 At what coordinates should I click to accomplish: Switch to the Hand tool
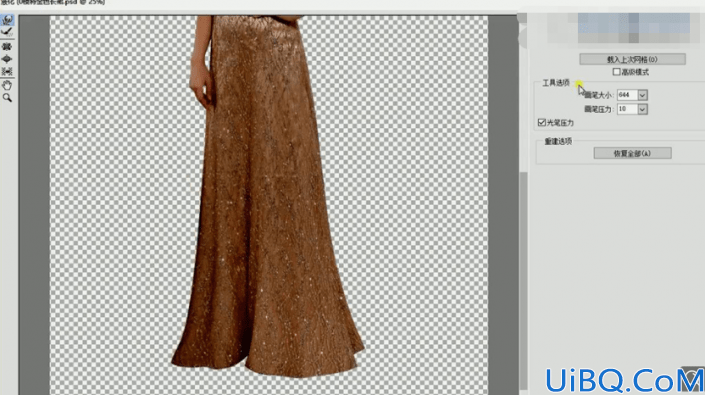coord(7,85)
